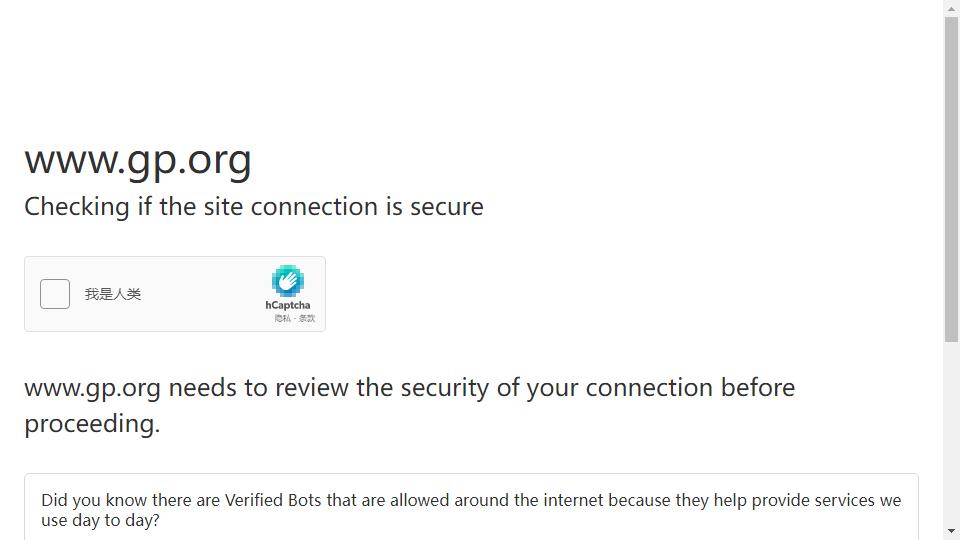Click the scrollbar down arrow
960x540 pixels.
951,531
